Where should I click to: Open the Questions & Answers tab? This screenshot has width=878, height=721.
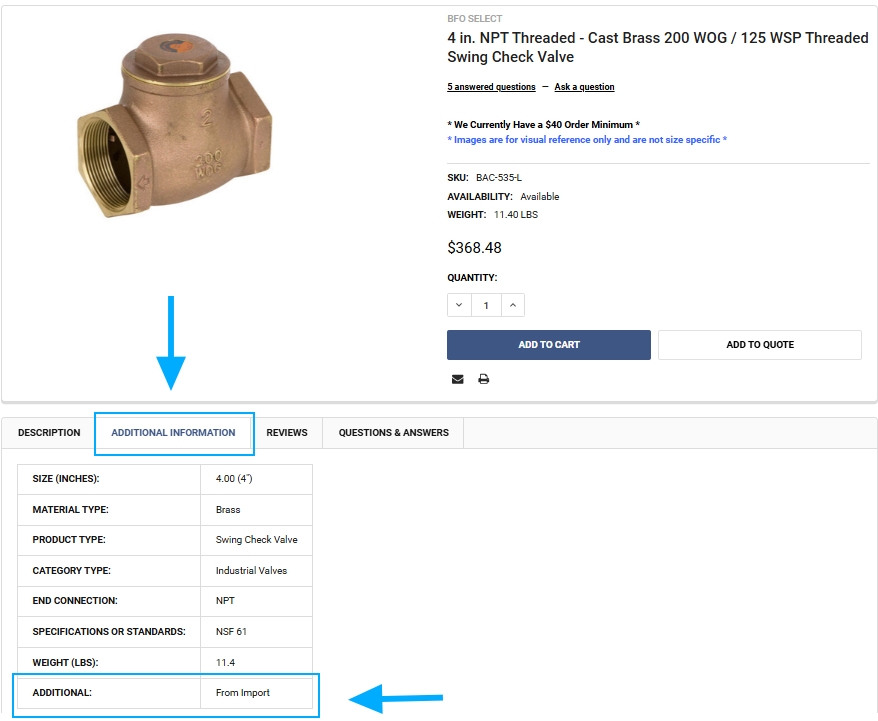point(393,433)
